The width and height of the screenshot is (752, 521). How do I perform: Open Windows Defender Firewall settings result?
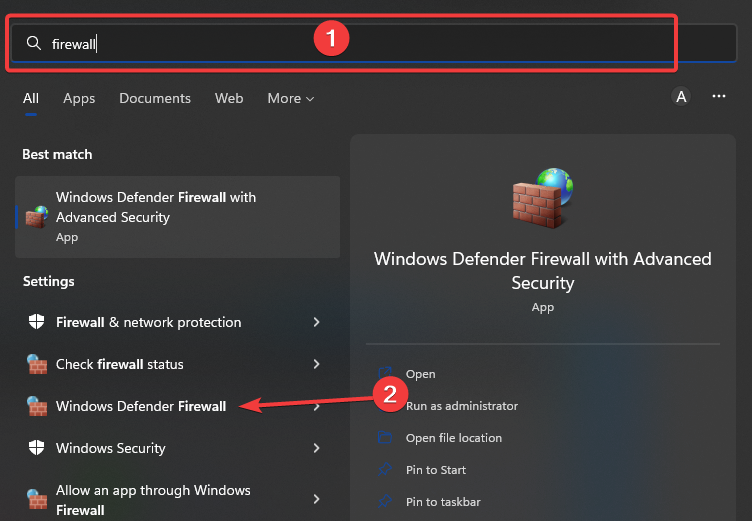click(177, 406)
